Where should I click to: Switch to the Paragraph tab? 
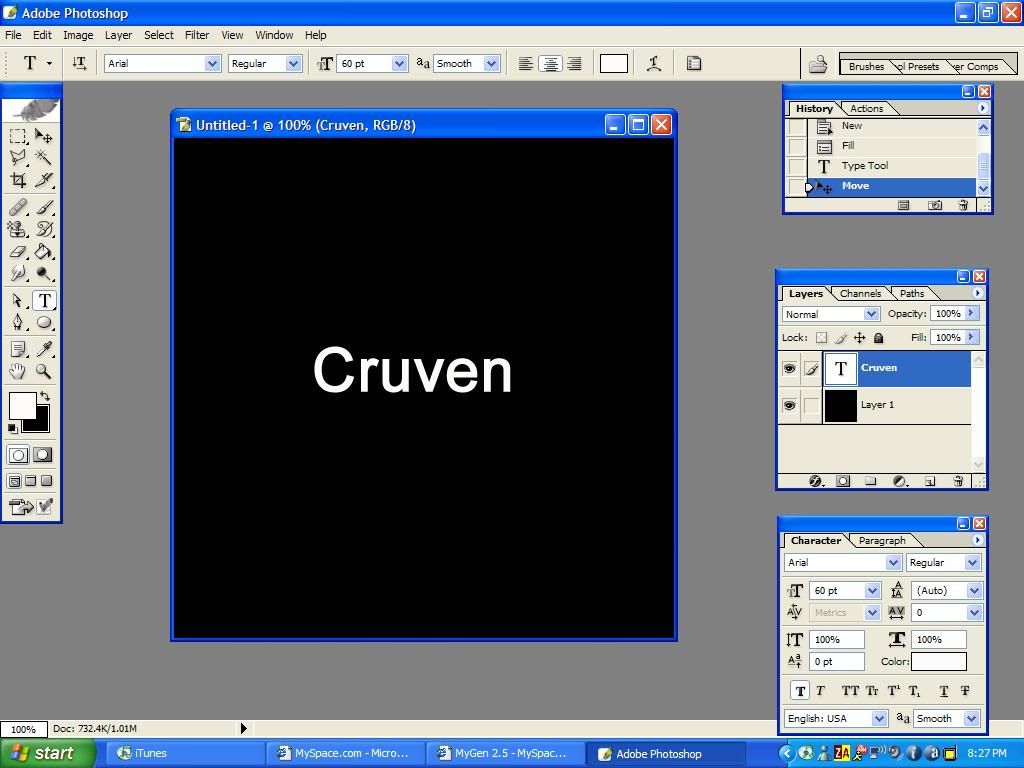882,541
